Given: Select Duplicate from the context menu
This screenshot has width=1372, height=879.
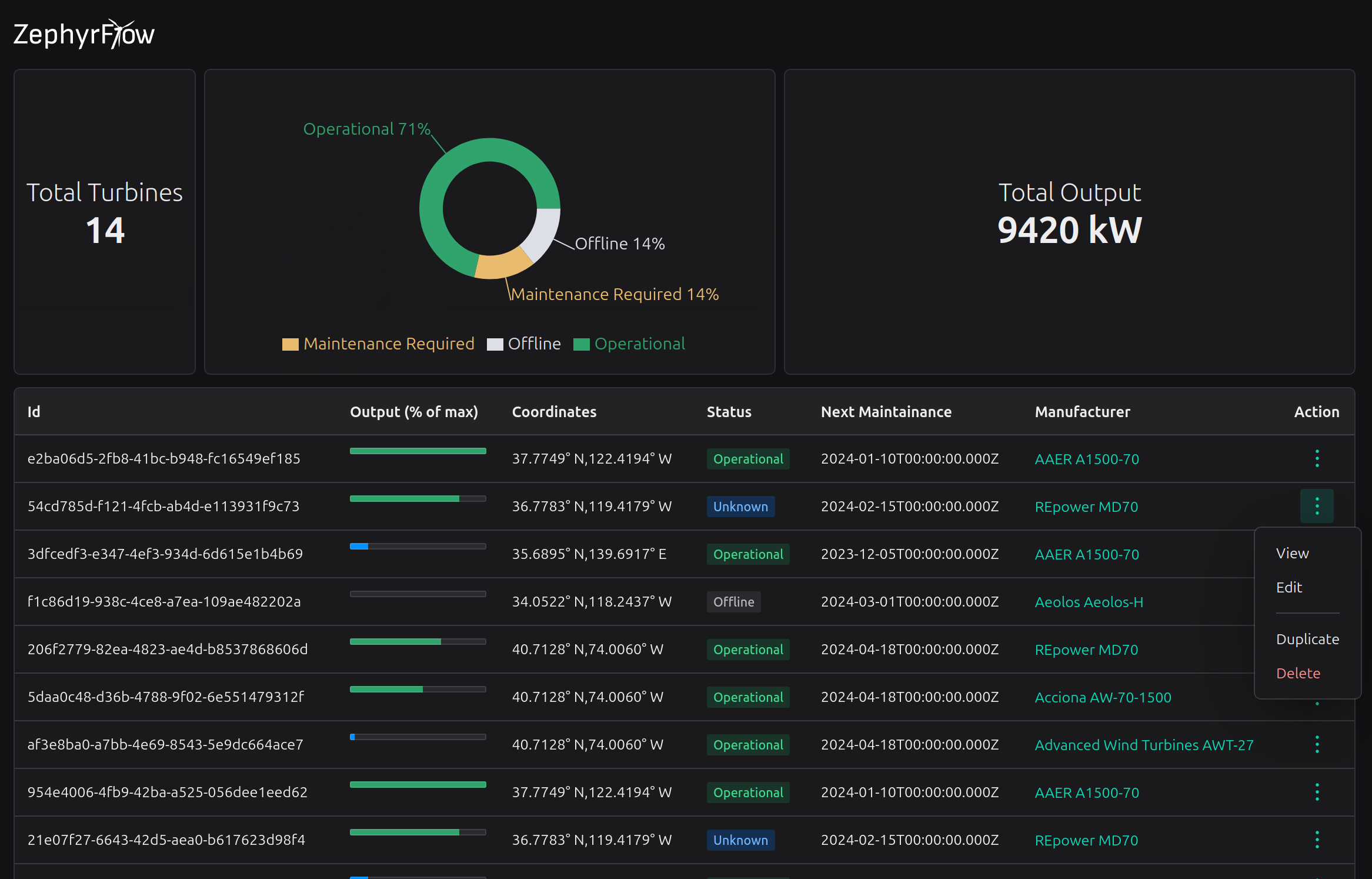Looking at the screenshot, I should coord(1307,640).
